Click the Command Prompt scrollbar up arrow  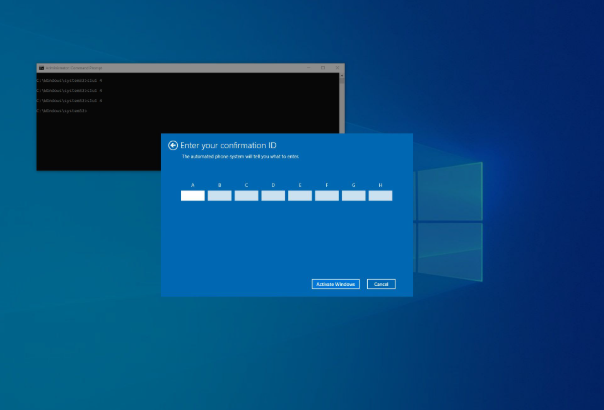coord(342,76)
